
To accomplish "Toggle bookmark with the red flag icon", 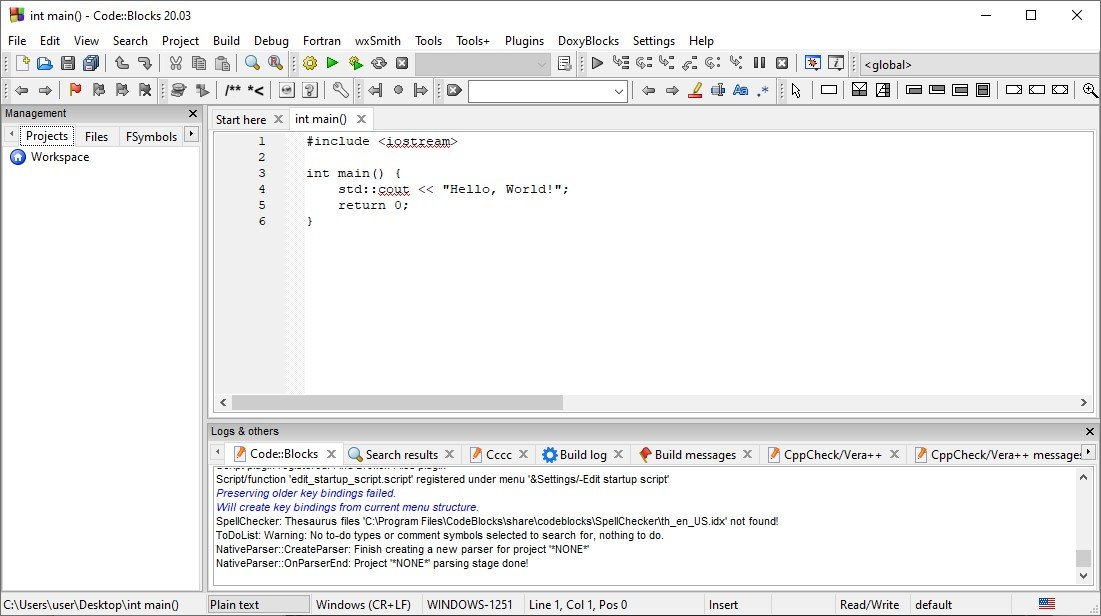I will [75, 90].
